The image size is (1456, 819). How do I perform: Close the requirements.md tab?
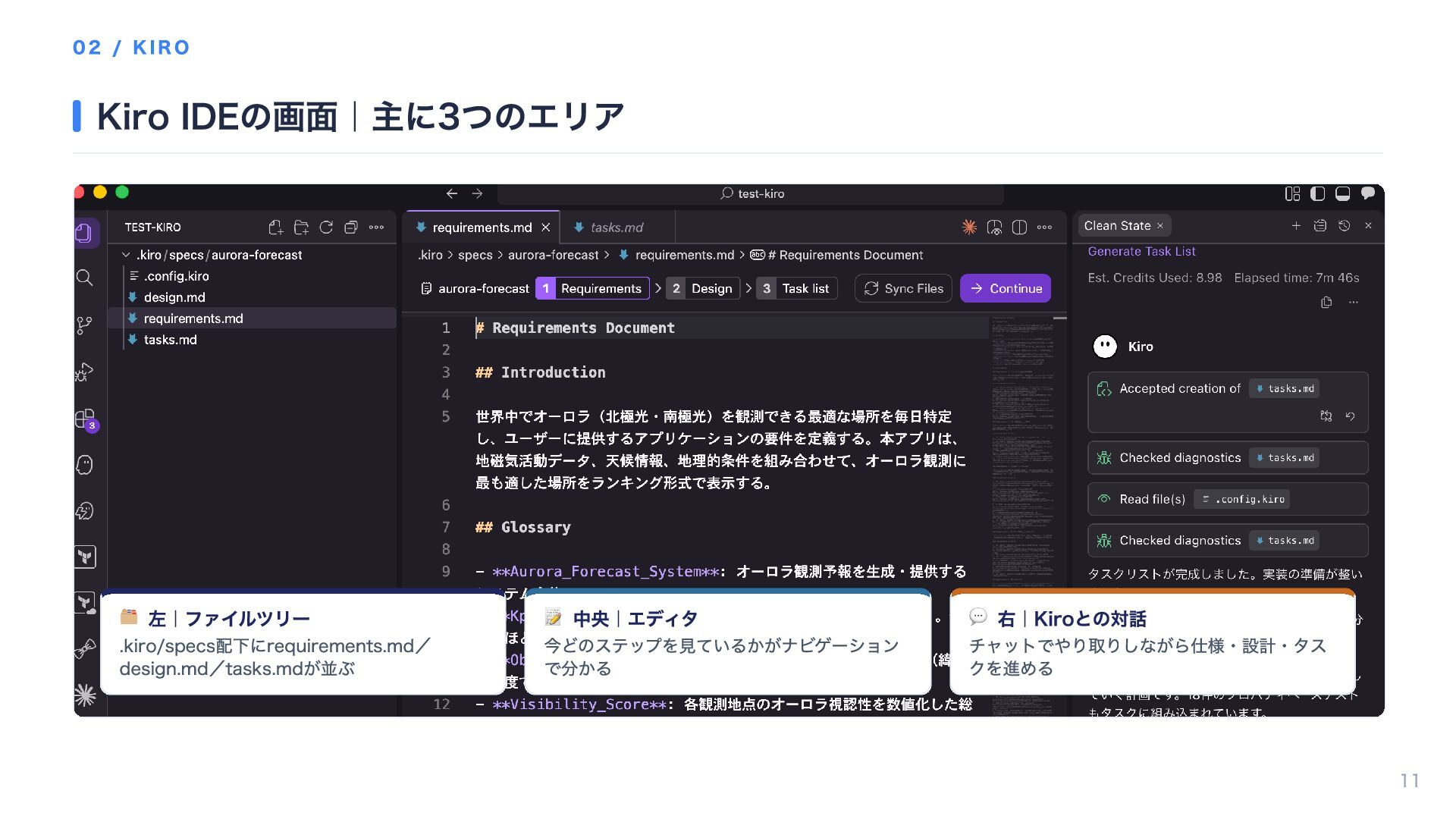click(546, 227)
